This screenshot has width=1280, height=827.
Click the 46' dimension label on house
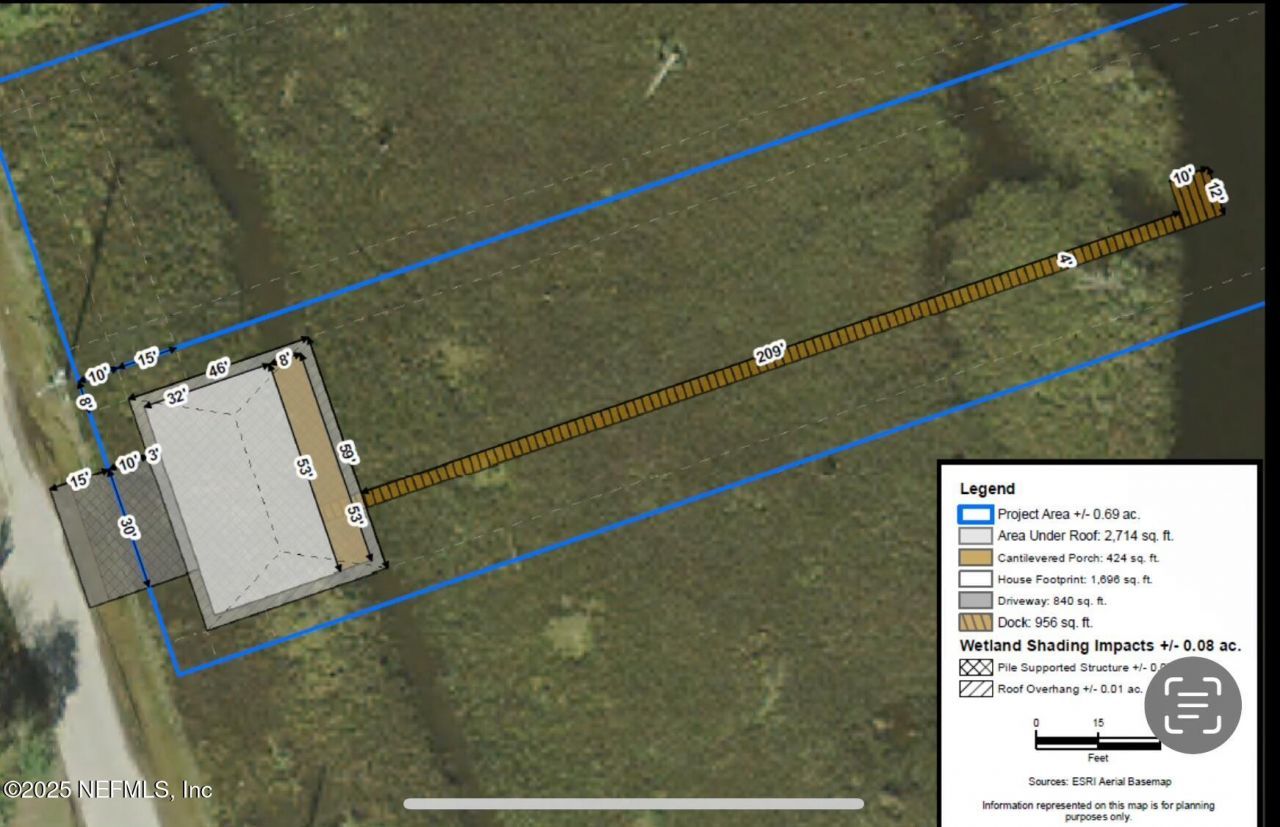[217, 369]
